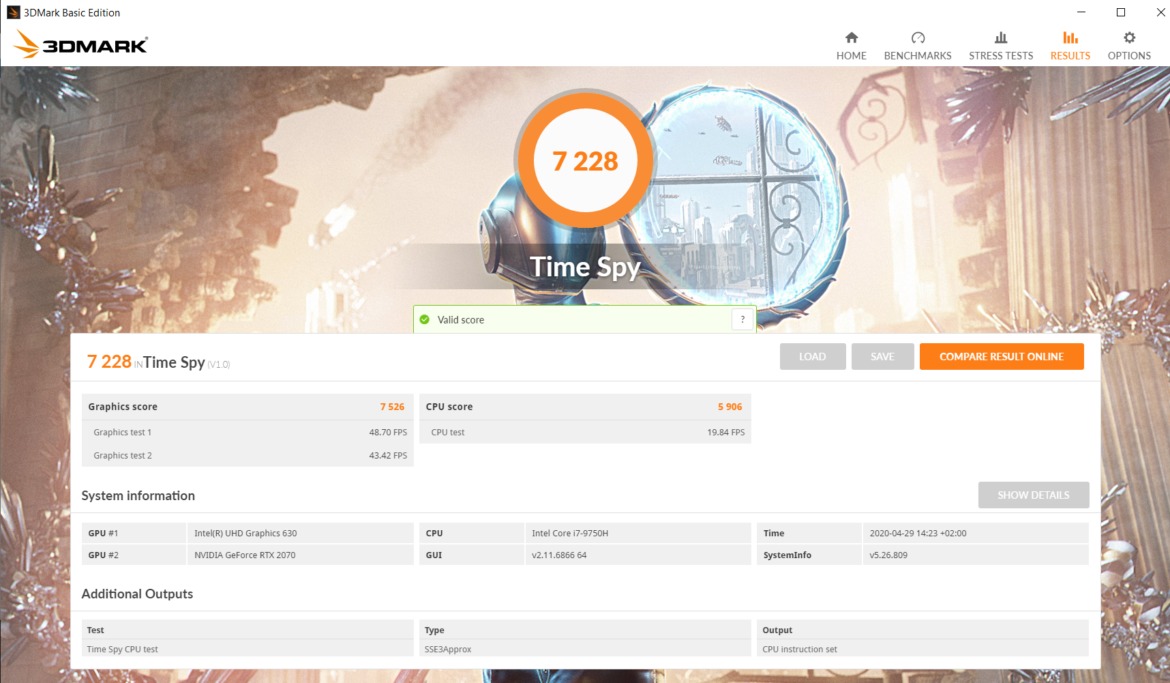The width and height of the screenshot is (1170, 683).
Task: Open the question mark help for Valid score
Action: (x=742, y=320)
